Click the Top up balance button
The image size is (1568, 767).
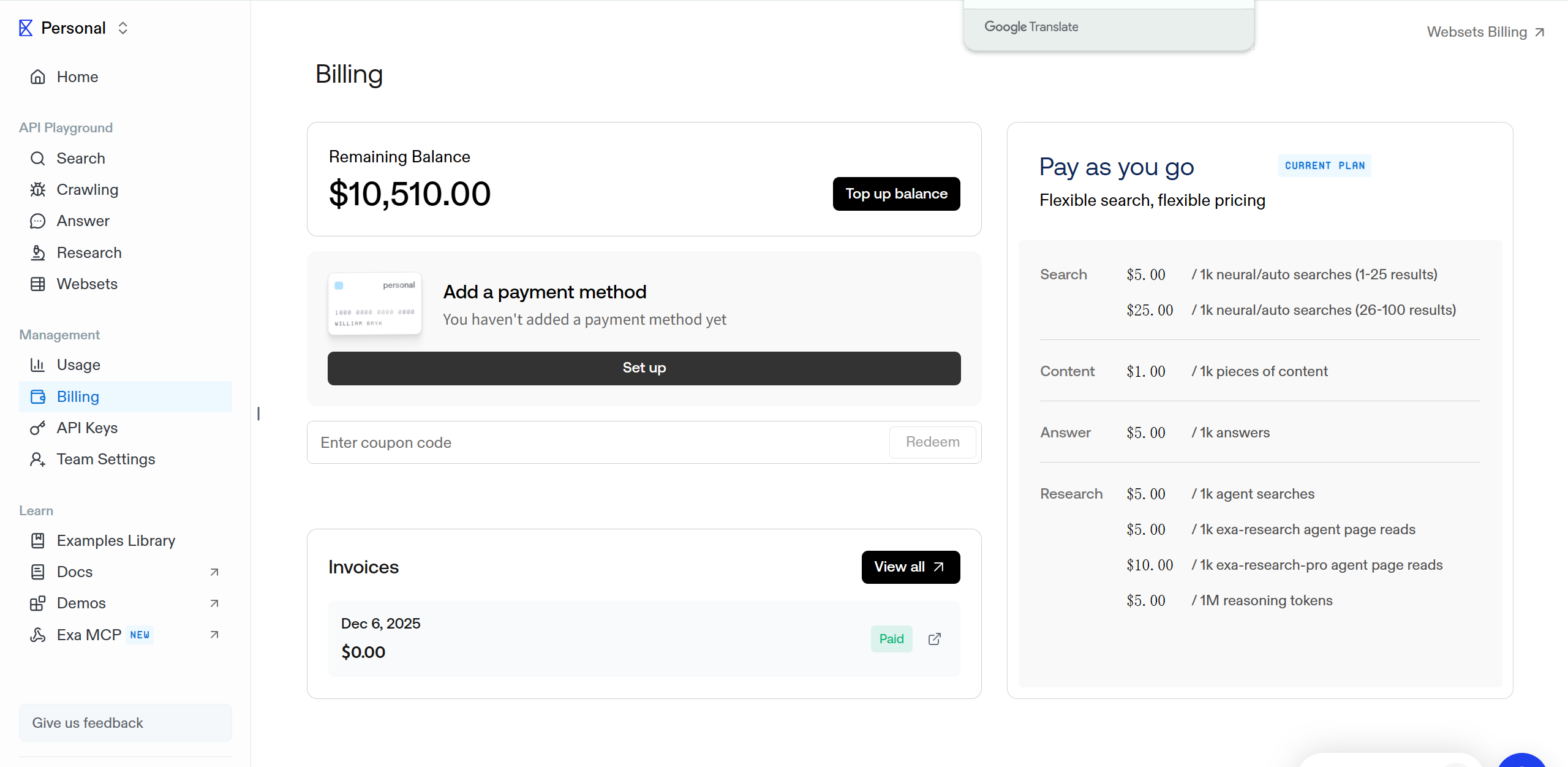pyautogui.click(x=897, y=194)
